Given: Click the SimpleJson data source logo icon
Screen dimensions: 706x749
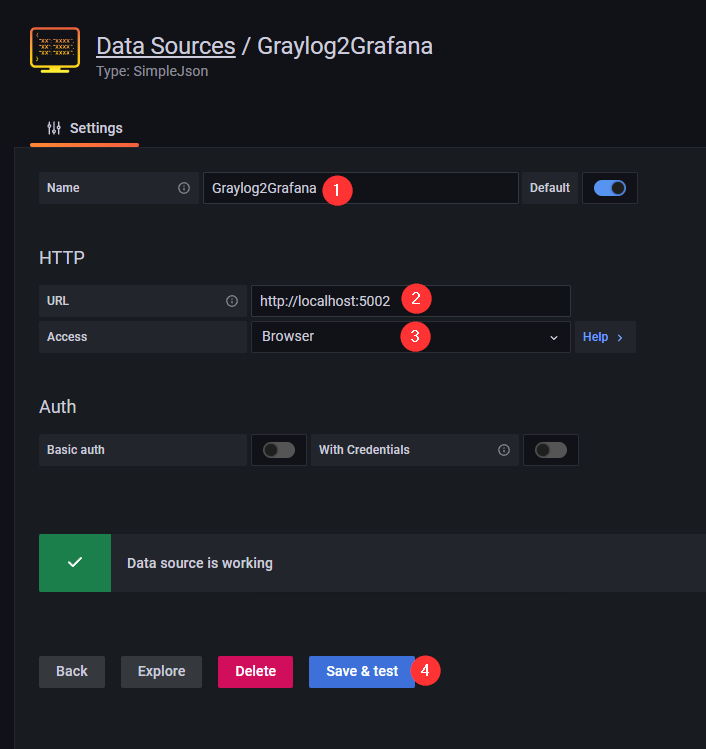Looking at the screenshot, I should point(55,50).
